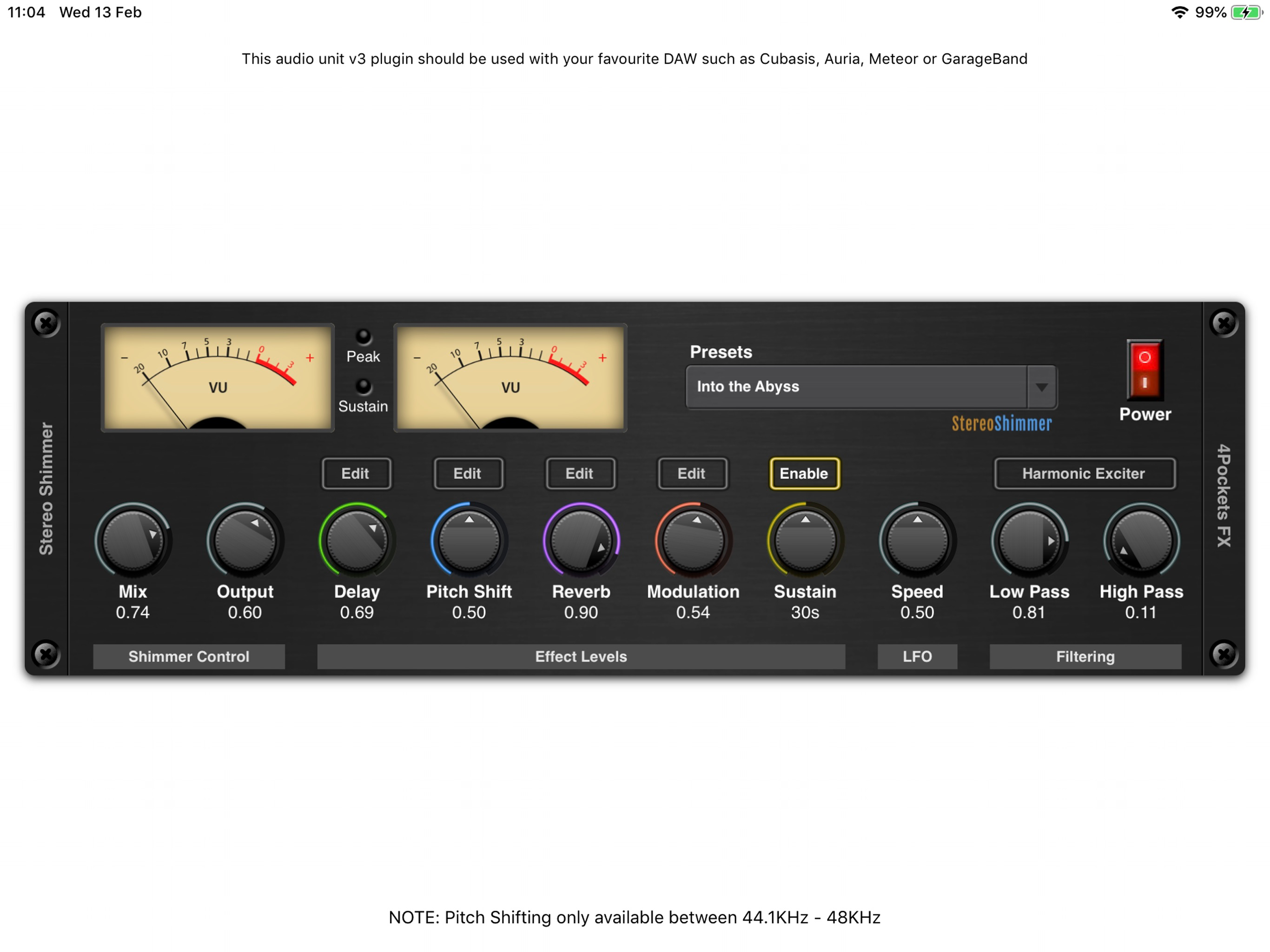
Task: Click the Delay knob
Action: [357, 540]
